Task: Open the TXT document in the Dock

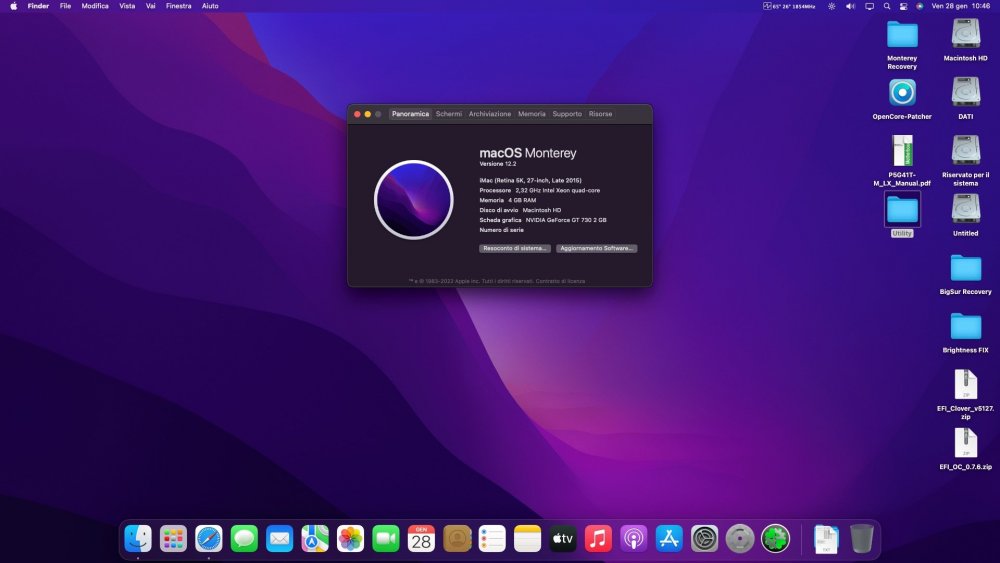Action: pyautogui.click(x=826, y=539)
